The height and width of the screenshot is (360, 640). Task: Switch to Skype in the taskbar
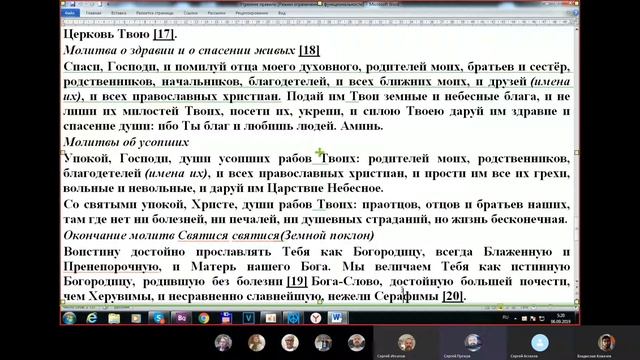click(x=158, y=318)
